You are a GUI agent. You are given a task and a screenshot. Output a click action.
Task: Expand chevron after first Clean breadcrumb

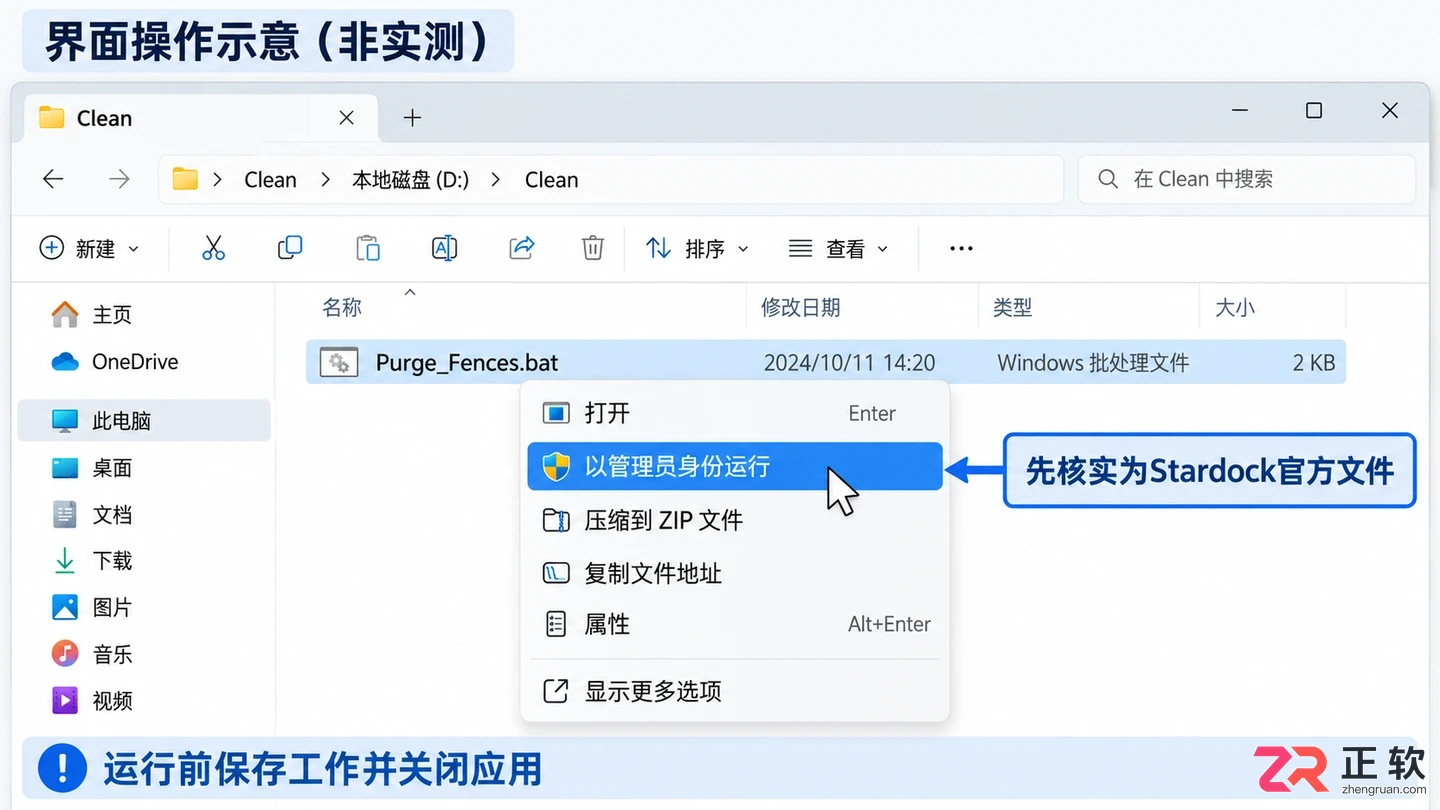325,180
